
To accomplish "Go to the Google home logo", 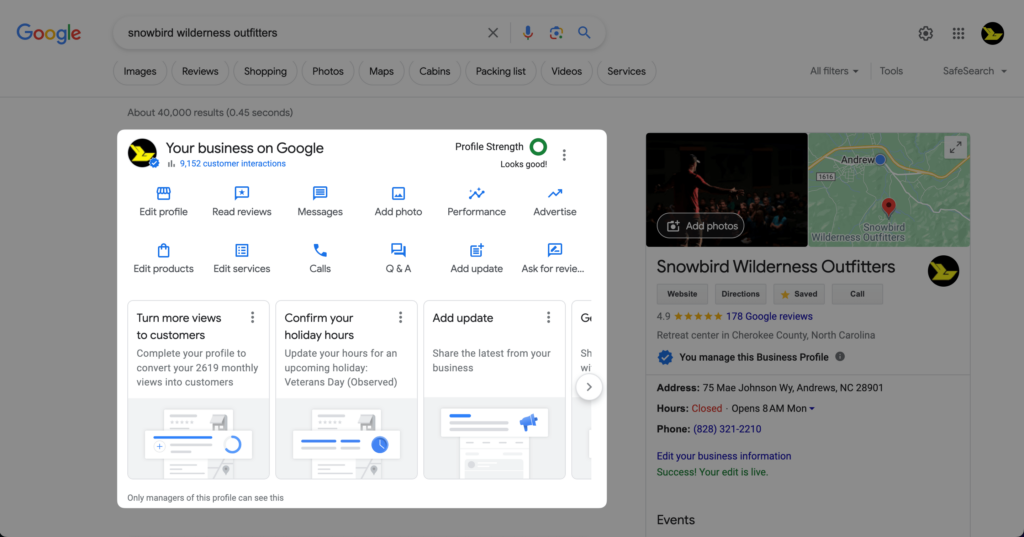I will pyautogui.click(x=49, y=33).
